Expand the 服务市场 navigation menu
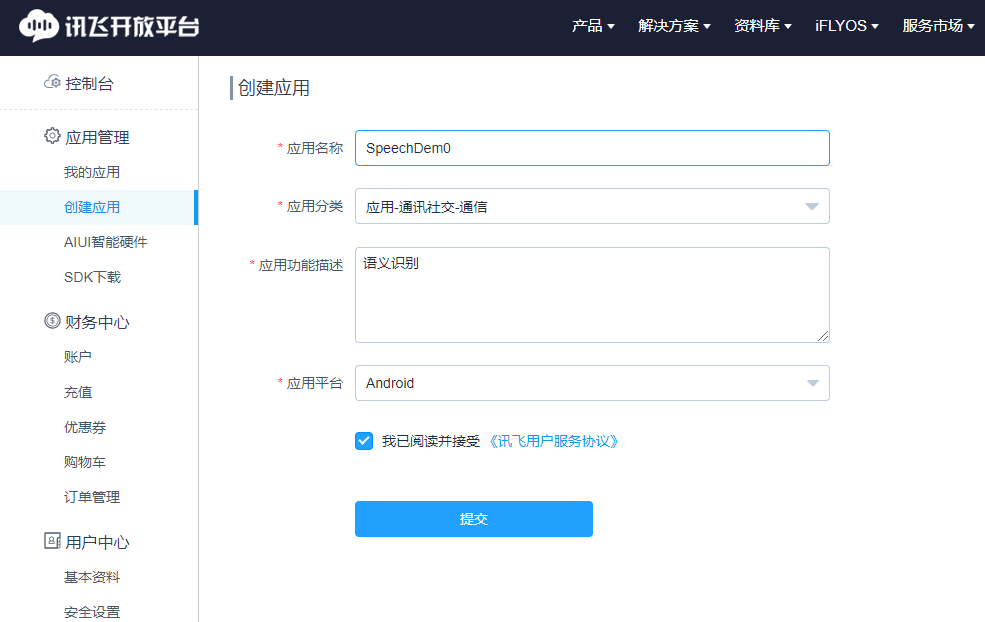This screenshot has height=622, width=985. click(x=939, y=26)
